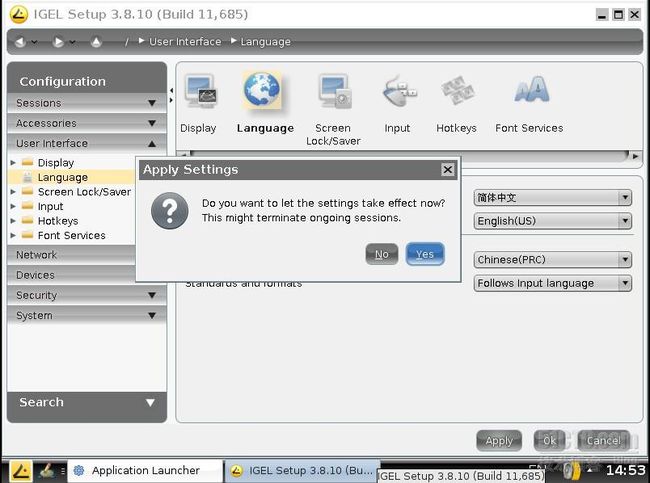Open the language dropdown showing 简体中文
Viewport: 650px width, 483px height.
coord(553,197)
